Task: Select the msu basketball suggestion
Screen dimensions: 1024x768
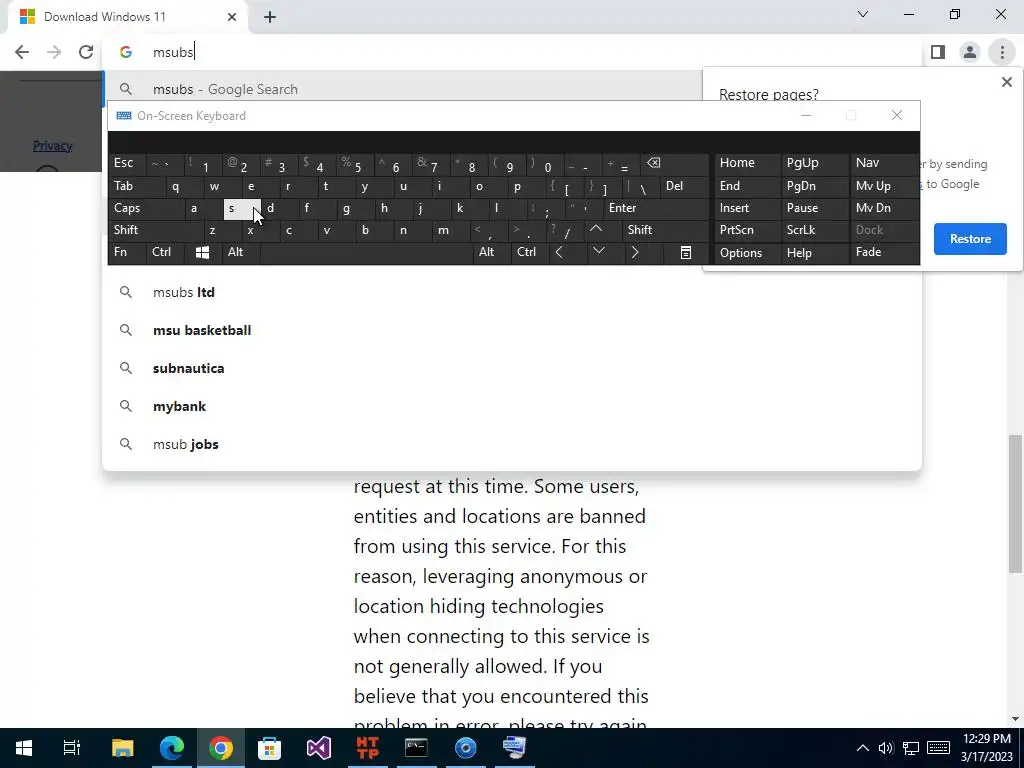Action: tap(512, 330)
